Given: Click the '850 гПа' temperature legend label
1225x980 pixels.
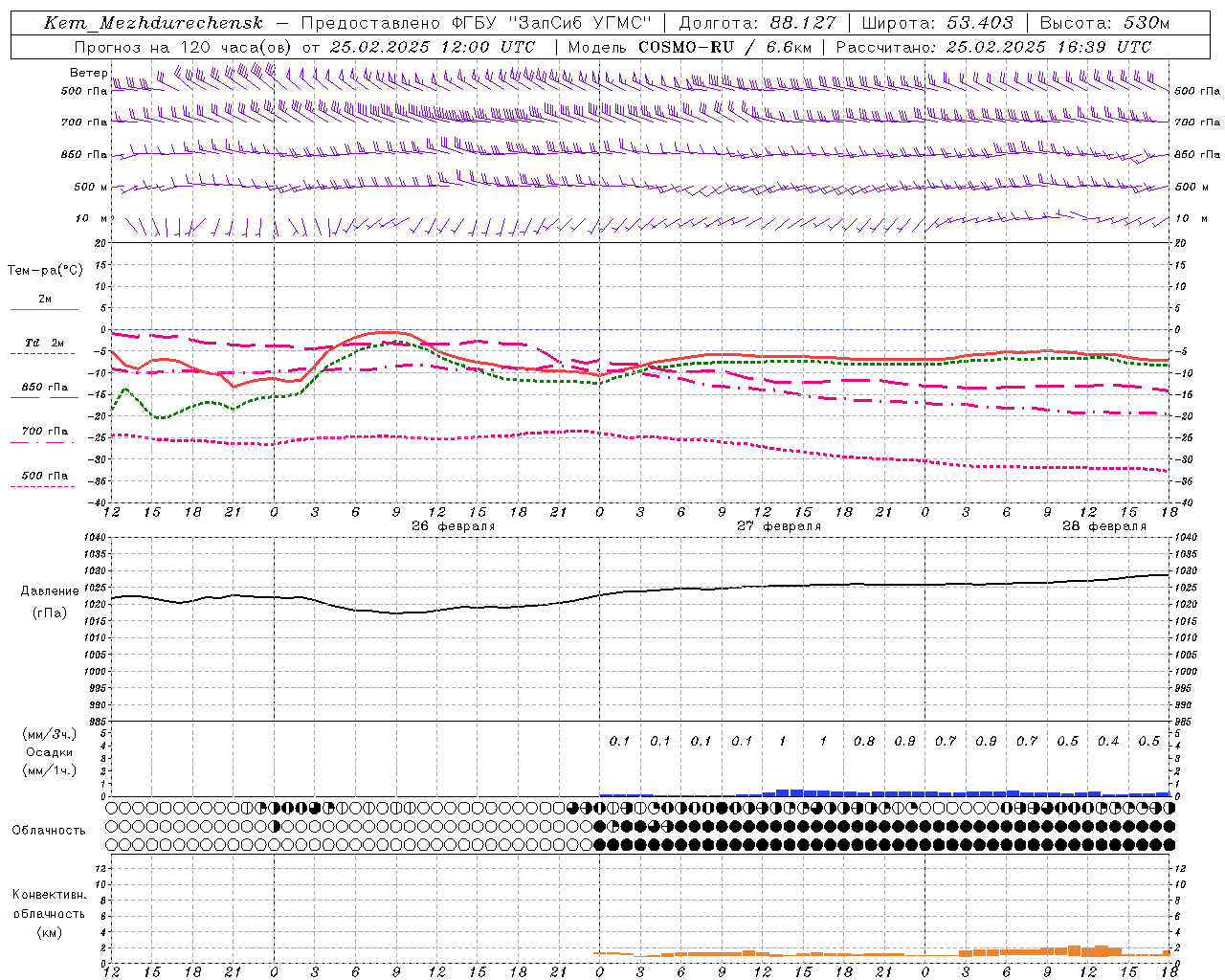Looking at the screenshot, I should pos(45,388).
